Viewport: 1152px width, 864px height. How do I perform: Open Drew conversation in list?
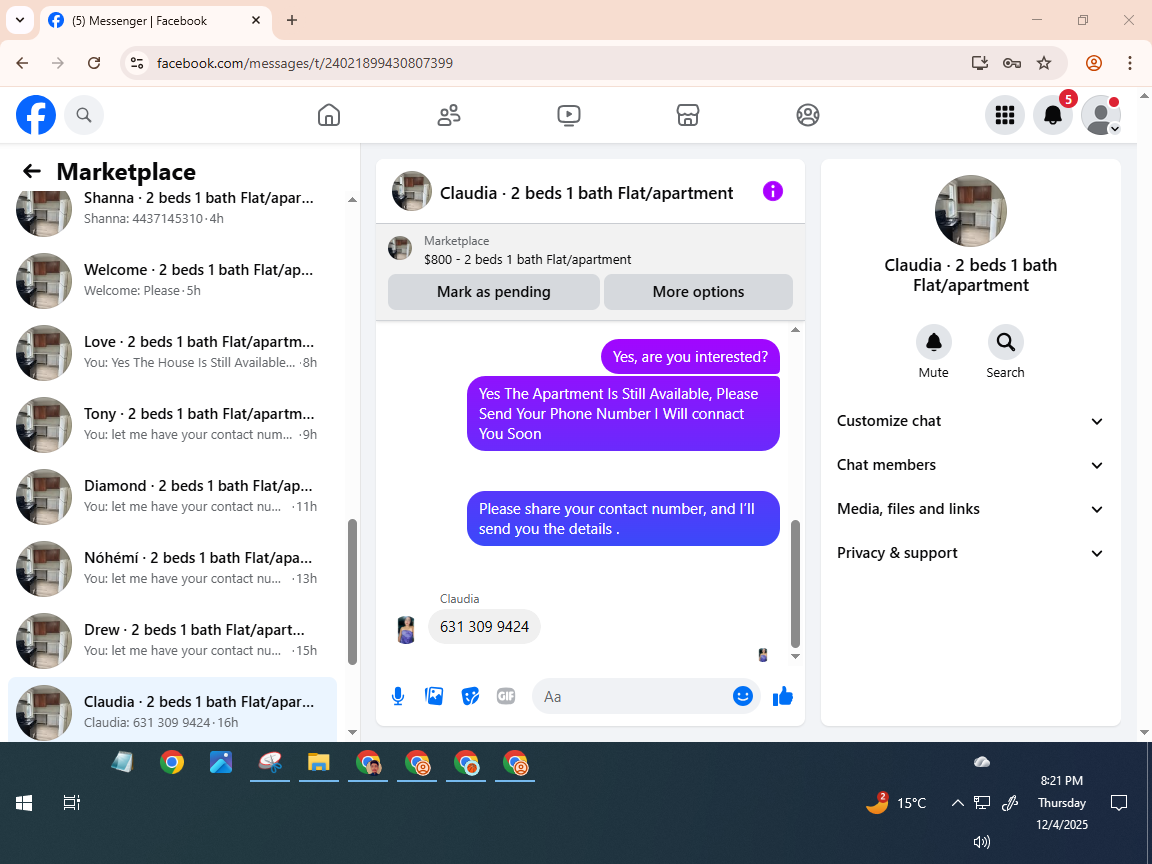click(x=173, y=641)
